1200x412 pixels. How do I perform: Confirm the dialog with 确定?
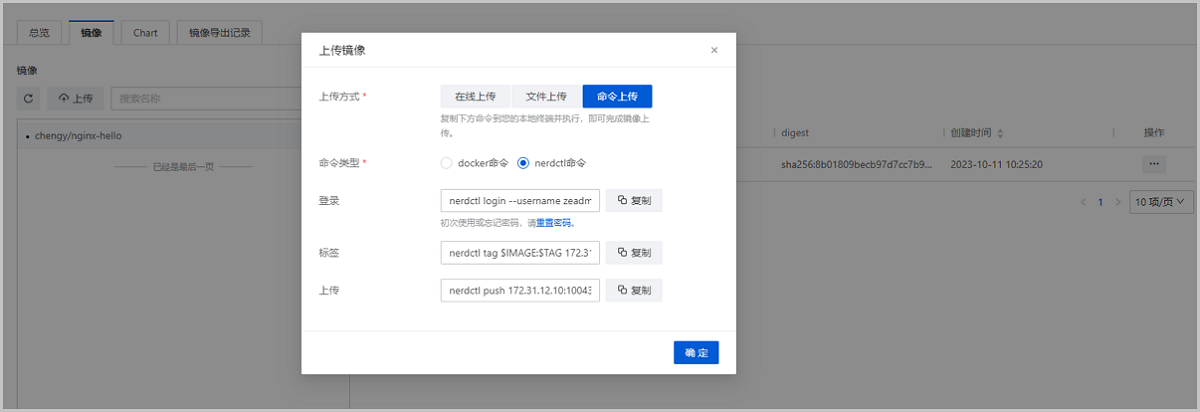pos(696,352)
